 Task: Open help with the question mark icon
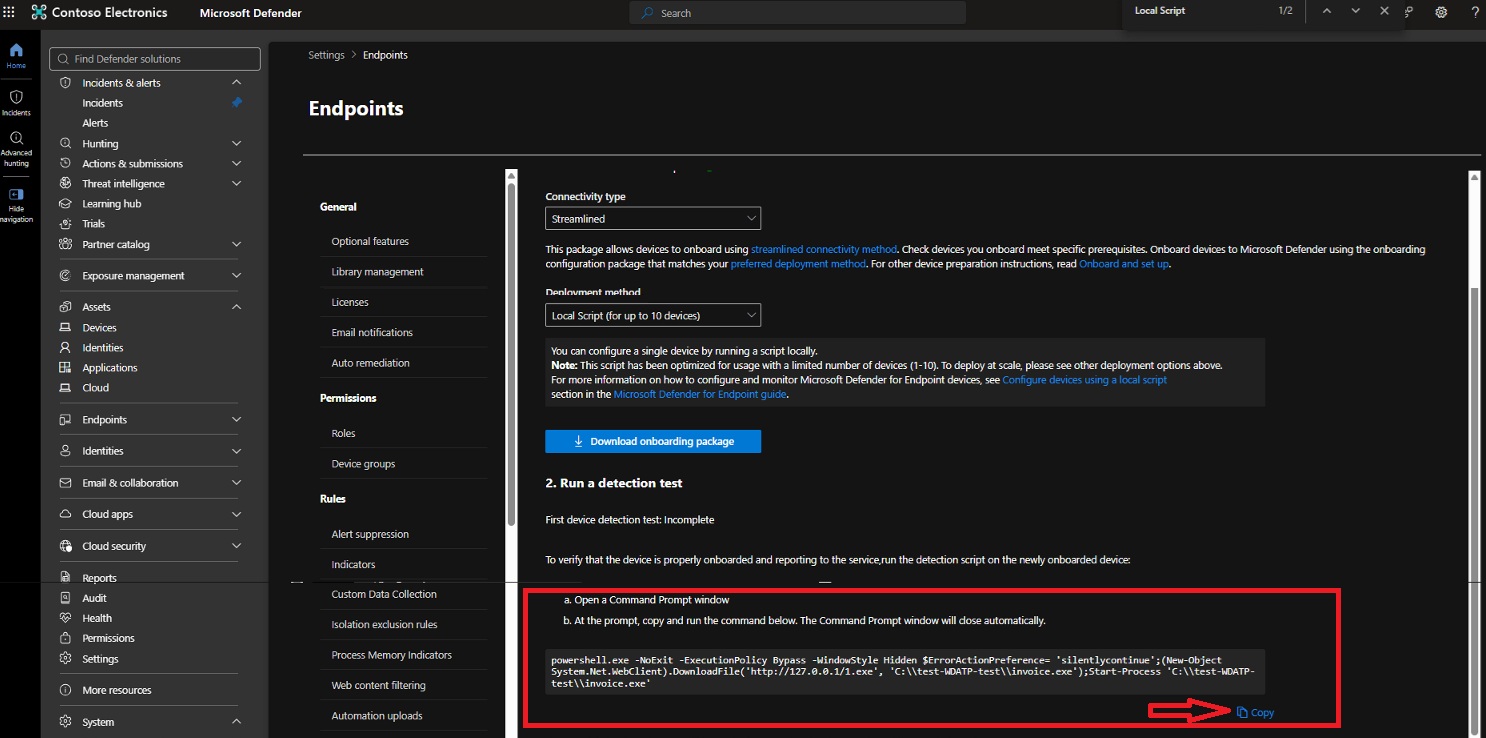pyautogui.click(x=1475, y=13)
